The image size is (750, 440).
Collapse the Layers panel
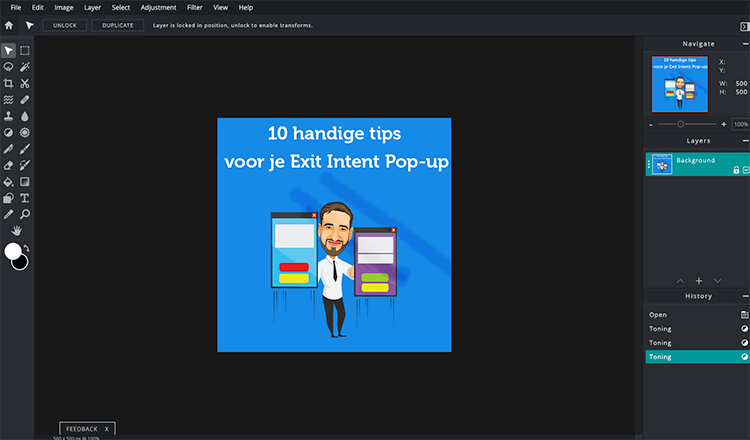tap(745, 142)
